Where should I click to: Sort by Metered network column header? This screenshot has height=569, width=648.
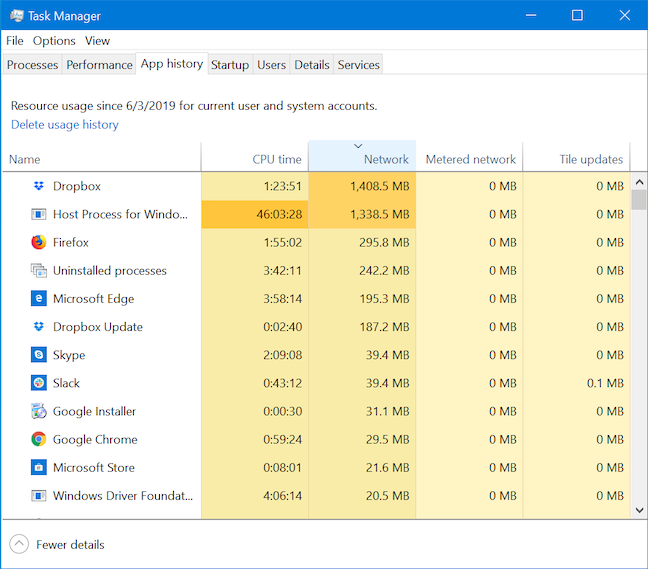469,157
